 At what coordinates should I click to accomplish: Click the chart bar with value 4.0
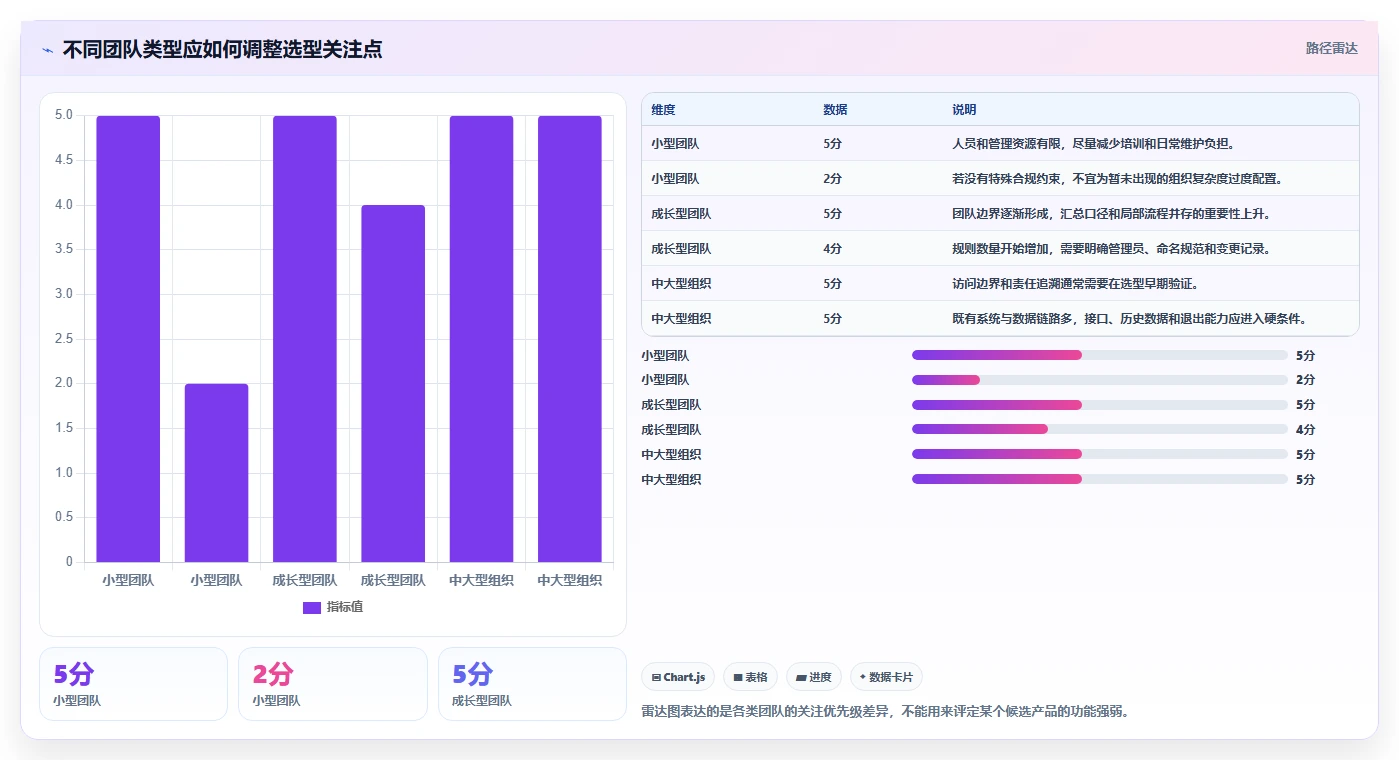click(x=393, y=383)
